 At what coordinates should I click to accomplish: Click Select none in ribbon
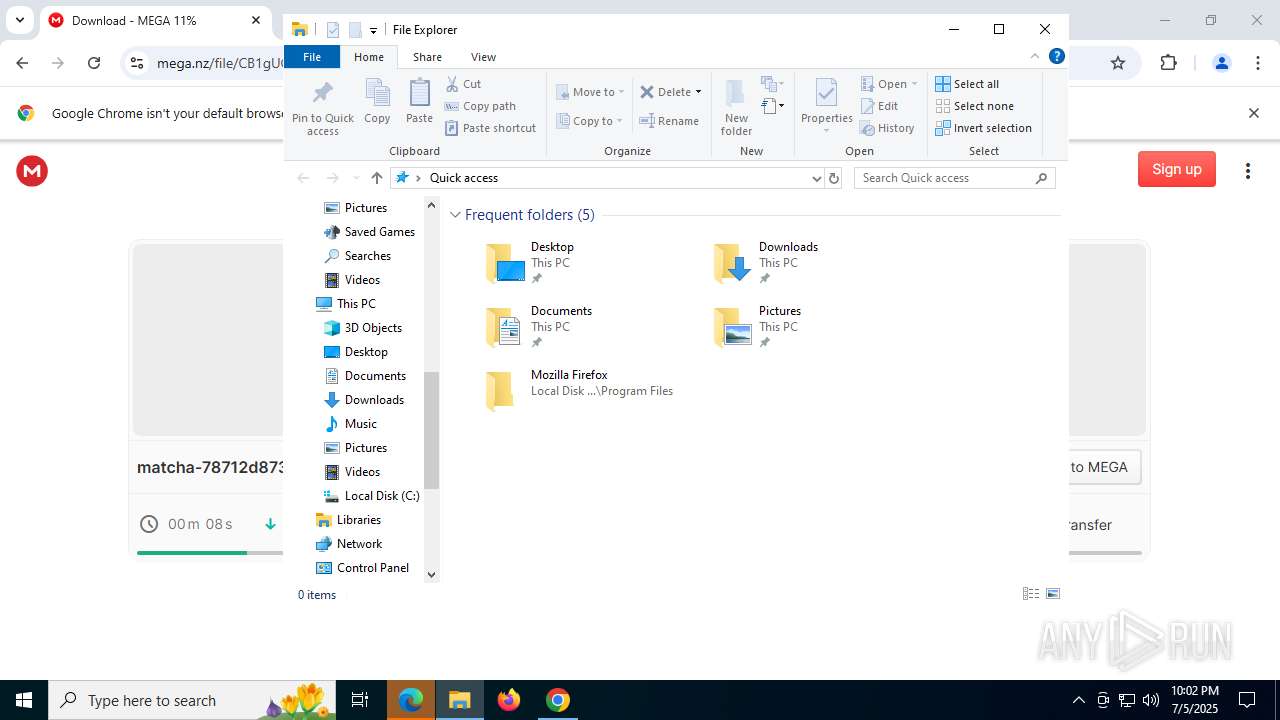pyautogui.click(x=974, y=106)
